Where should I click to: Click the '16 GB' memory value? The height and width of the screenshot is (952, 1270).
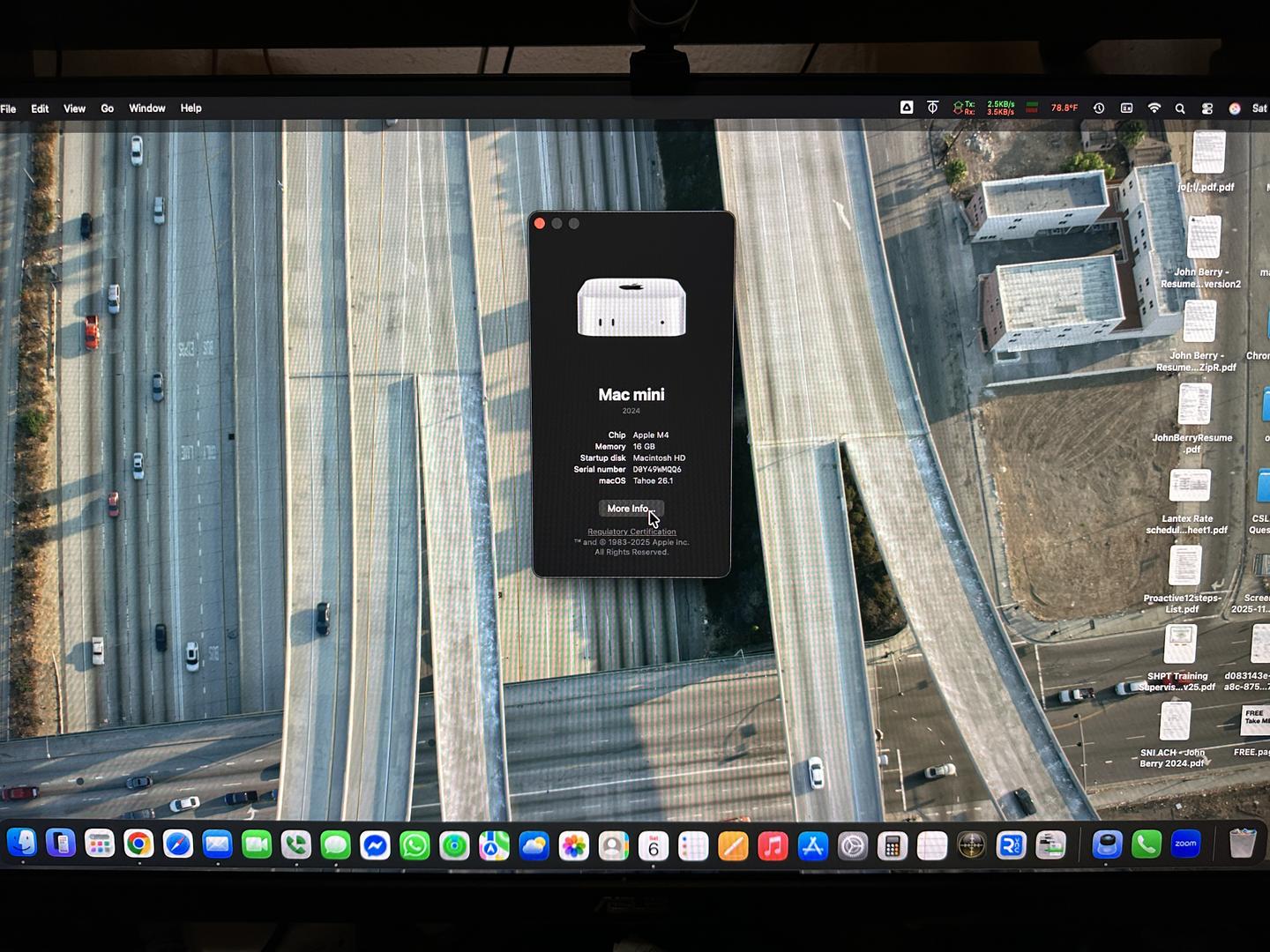644,447
